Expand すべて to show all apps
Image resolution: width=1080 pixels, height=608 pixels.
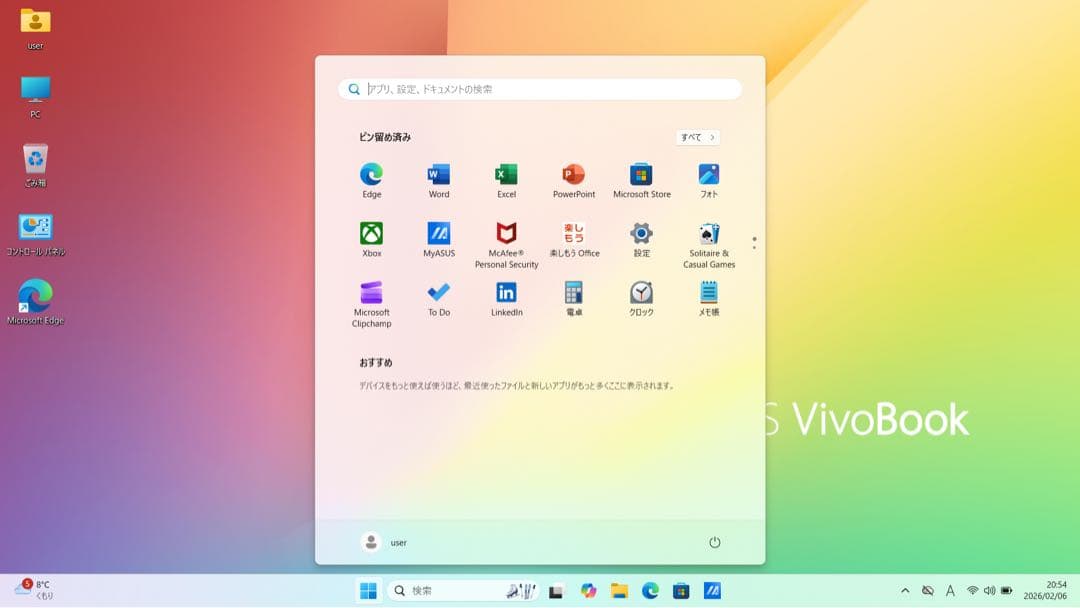(x=696, y=137)
